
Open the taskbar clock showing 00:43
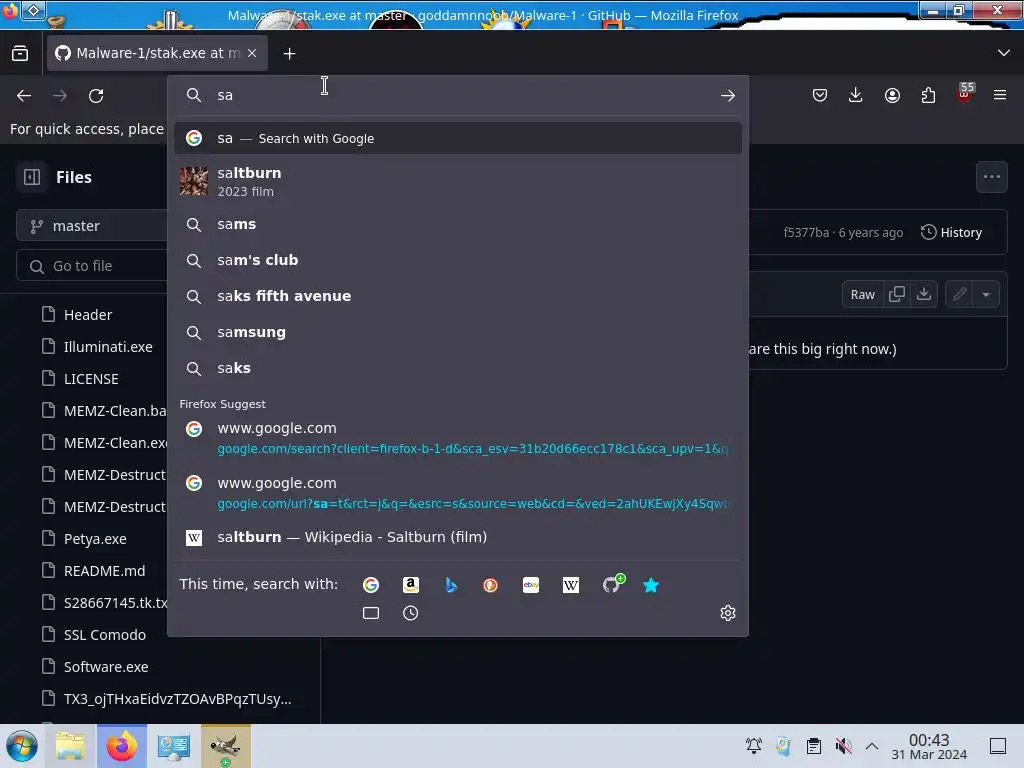coord(929,746)
